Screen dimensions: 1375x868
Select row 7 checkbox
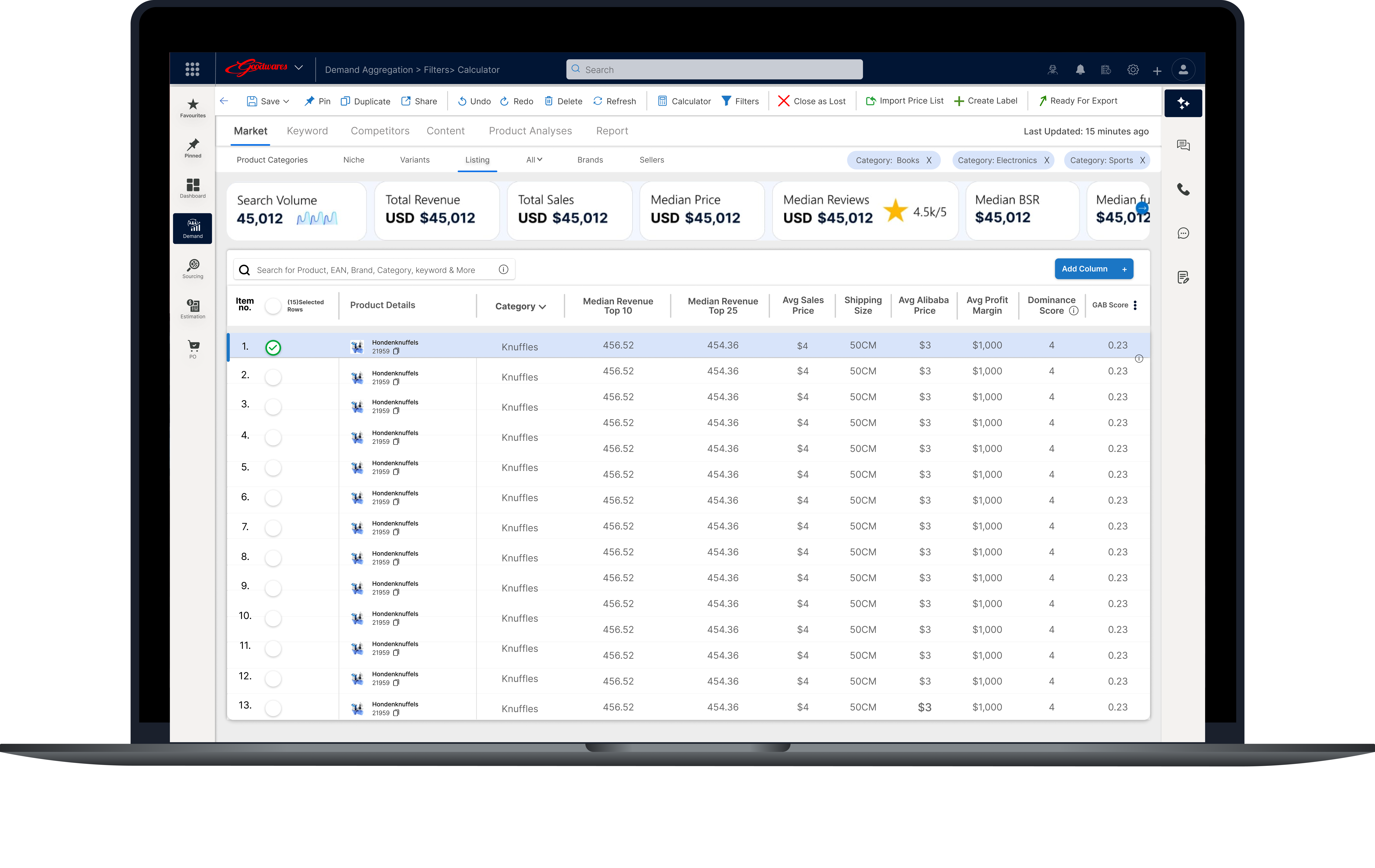coord(273,528)
